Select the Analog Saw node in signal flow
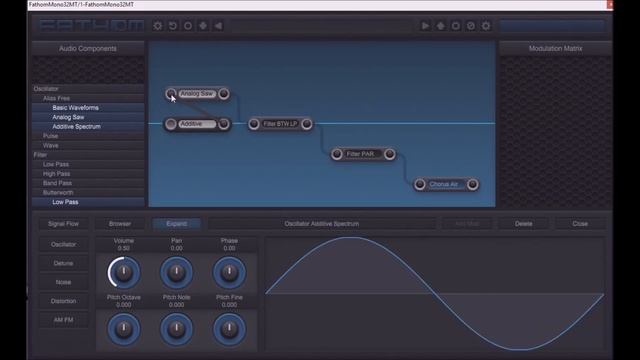The image size is (640, 360). point(197,93)
